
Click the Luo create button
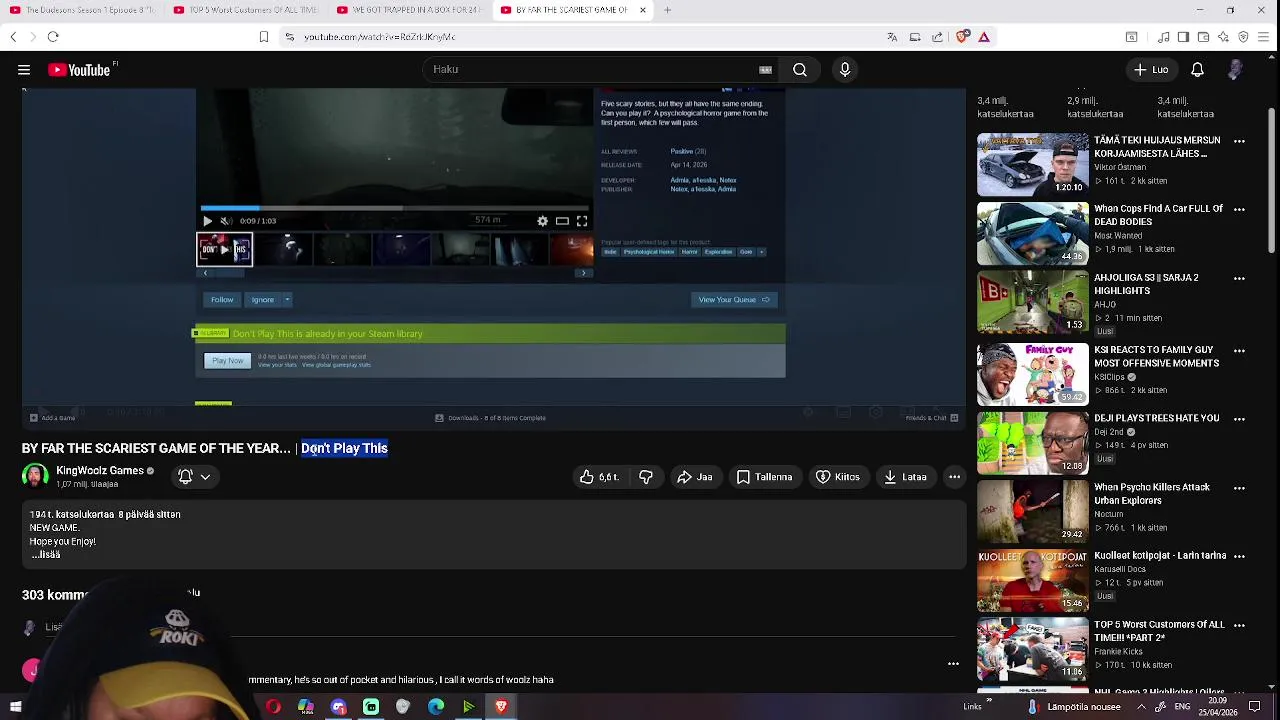pyautogui.click(x=1151, y=70)
